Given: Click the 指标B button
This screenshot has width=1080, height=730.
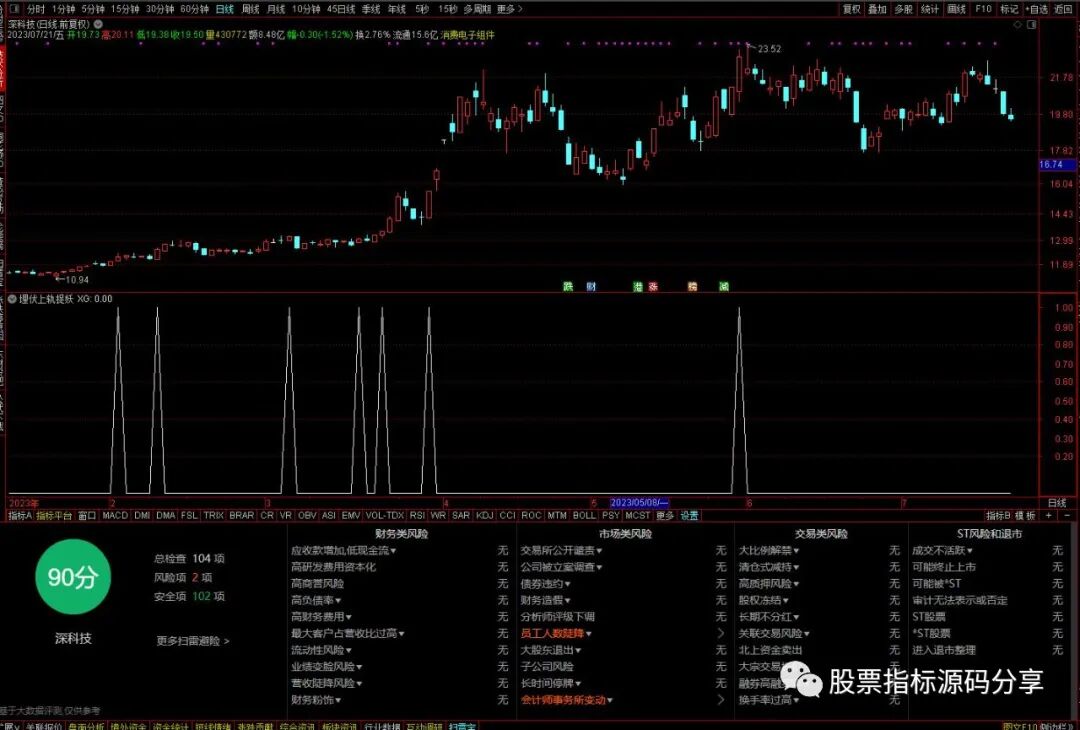Looking at the screenshot, I should coord(998,515).
